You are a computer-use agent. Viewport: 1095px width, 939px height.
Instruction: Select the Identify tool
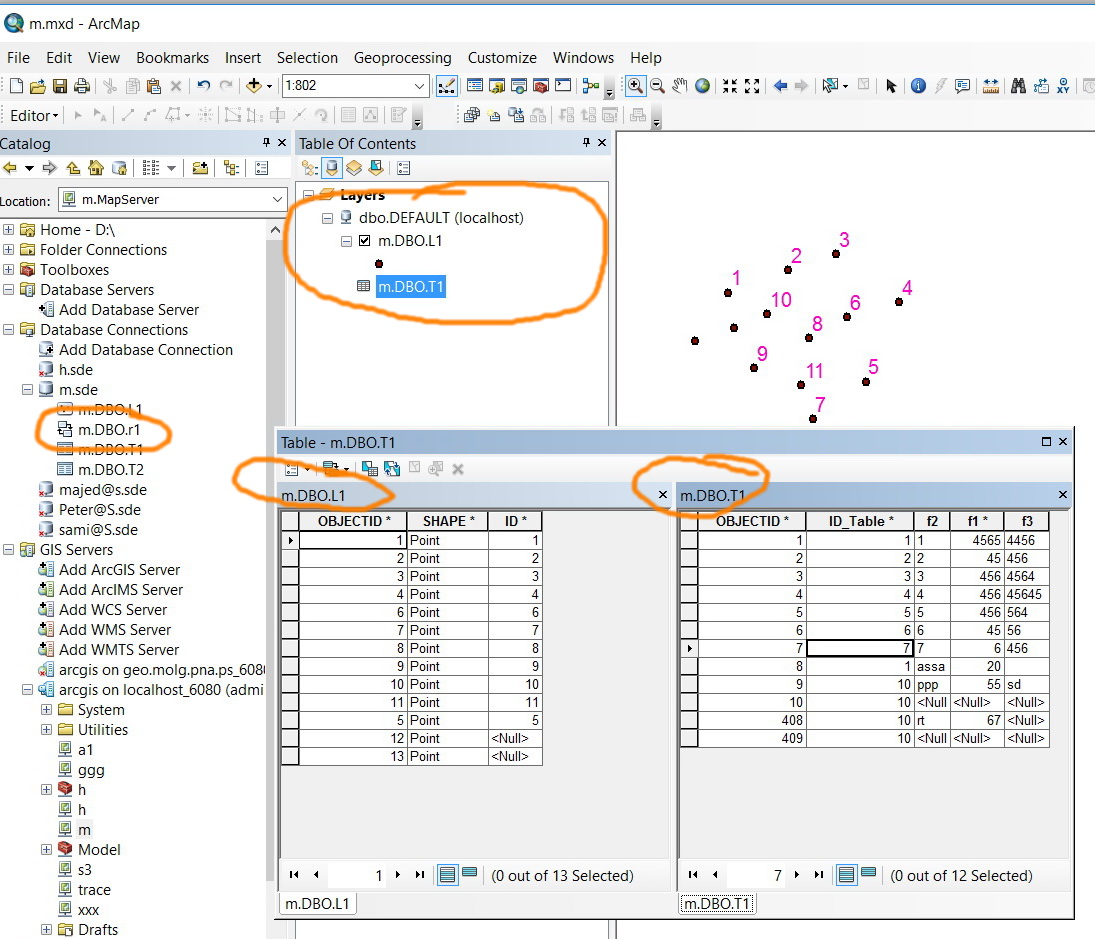(918, 86)
